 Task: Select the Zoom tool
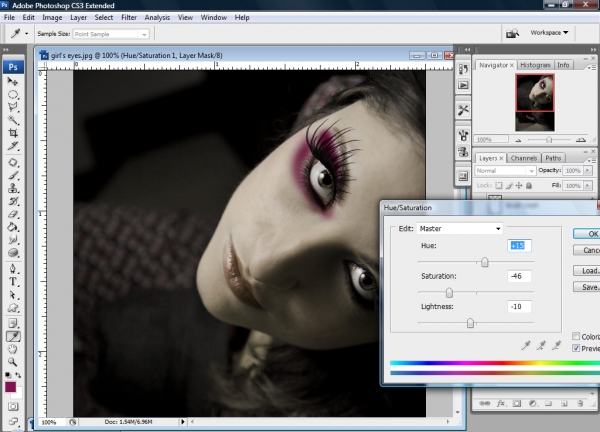click(x=13, y=362)
